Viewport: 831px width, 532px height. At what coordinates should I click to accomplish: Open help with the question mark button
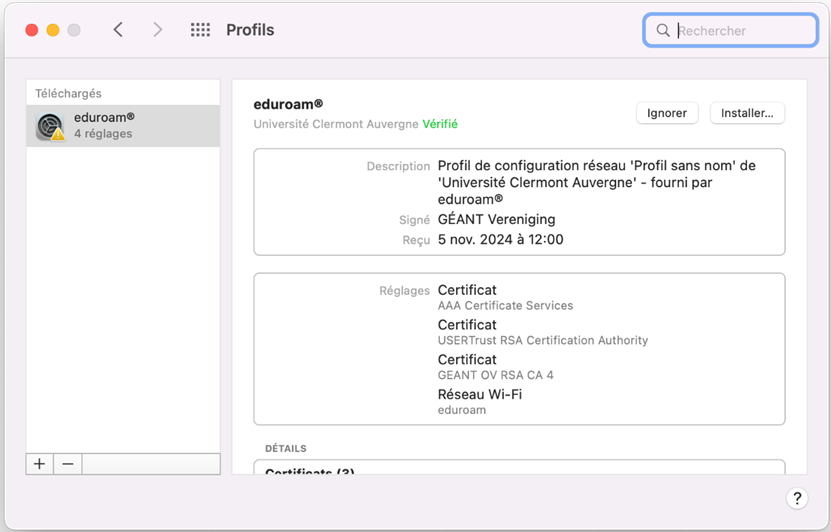[797, 498]
